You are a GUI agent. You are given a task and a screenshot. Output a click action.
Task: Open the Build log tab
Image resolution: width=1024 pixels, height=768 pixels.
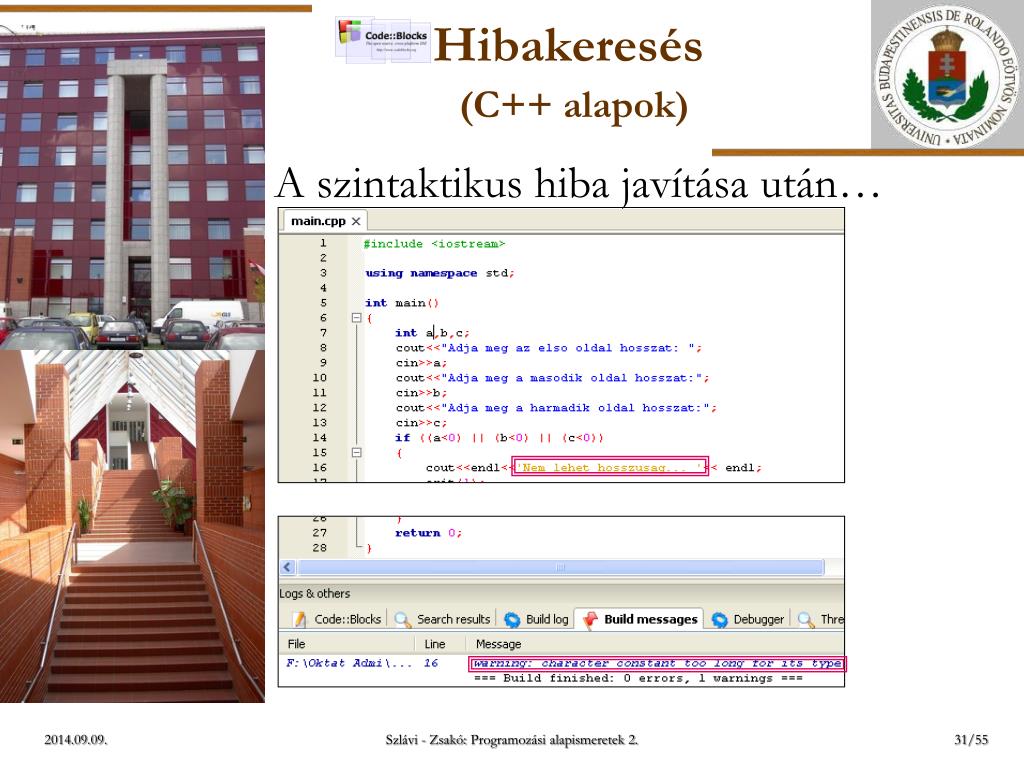537,619
